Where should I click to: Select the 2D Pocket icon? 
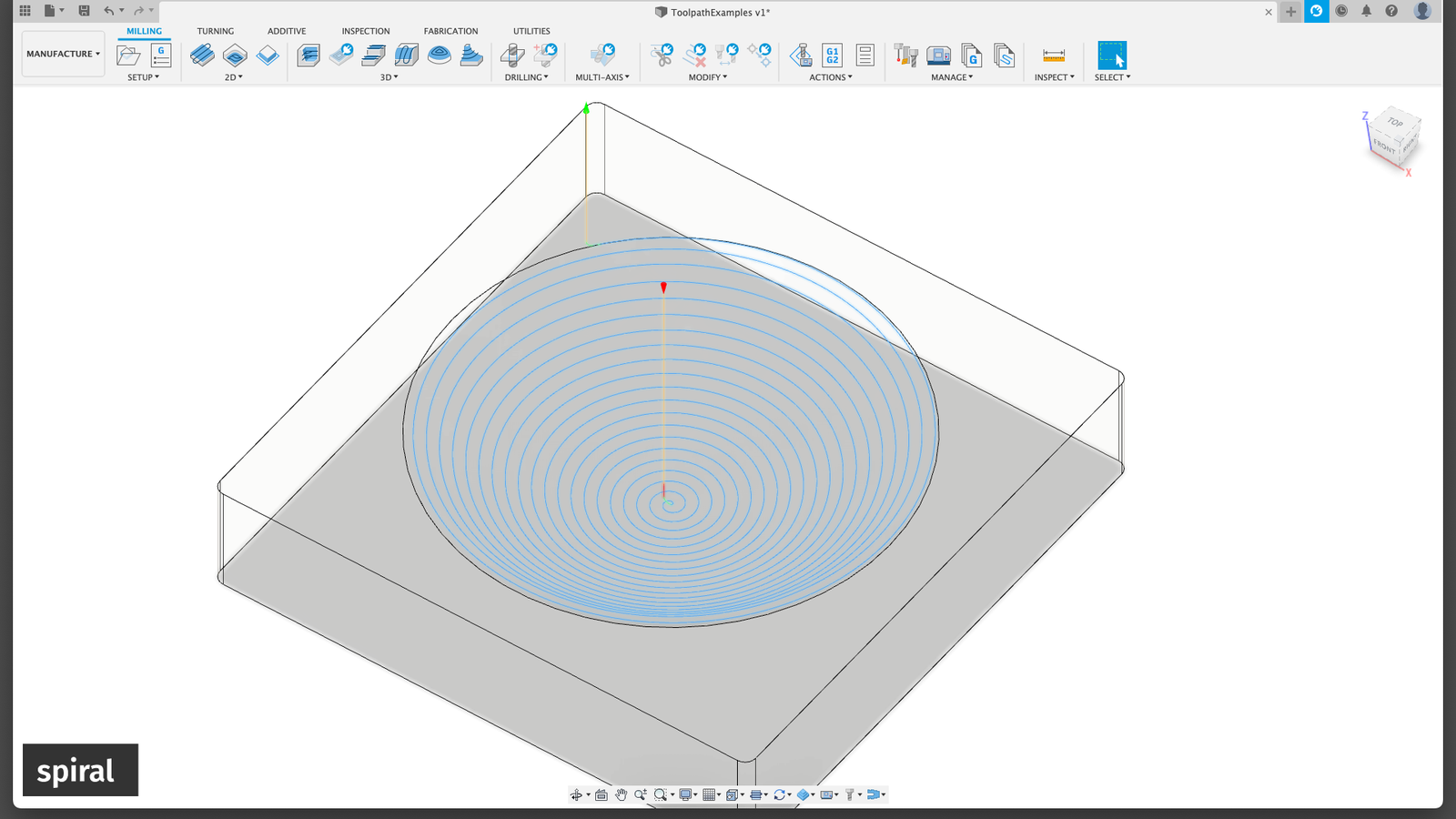point(235,56)
